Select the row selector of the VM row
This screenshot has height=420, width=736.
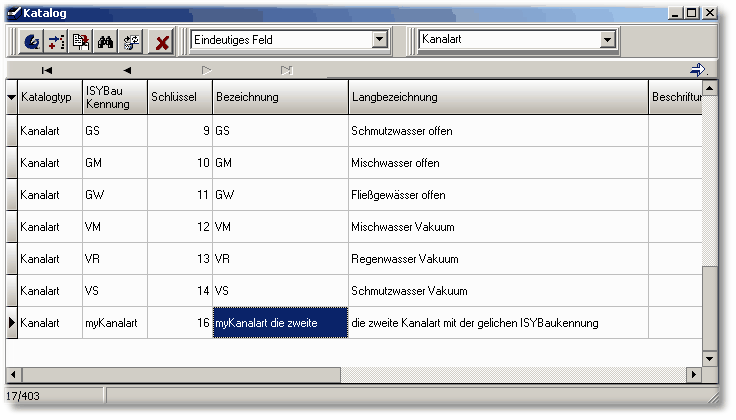(12, 227)
